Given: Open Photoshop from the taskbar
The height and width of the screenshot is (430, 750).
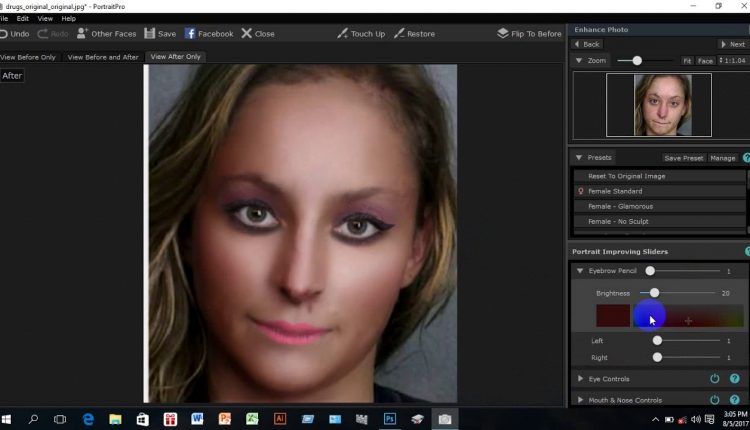Looking at the screenshot, I should click(x=390, y=419).
